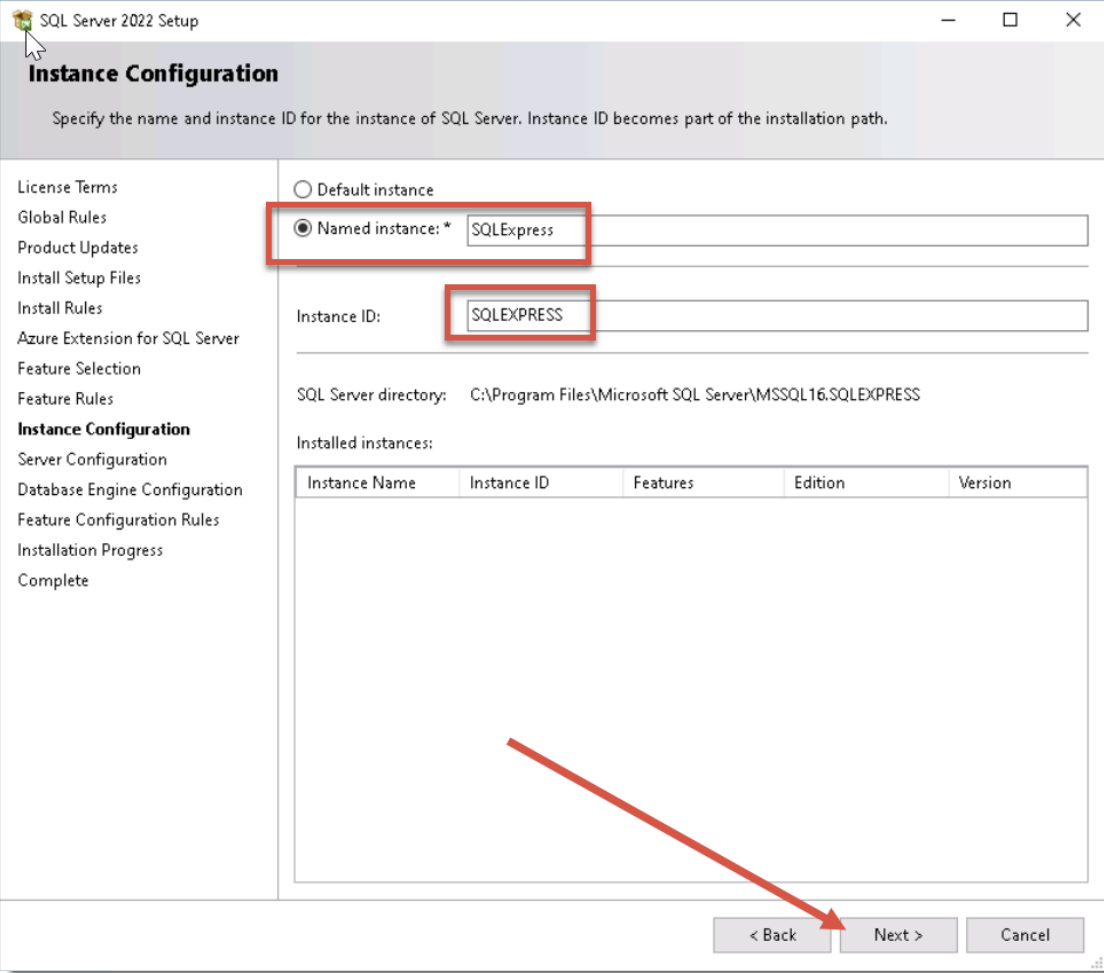This screenshot has height=973, width=1104.
Task: Click the Instance ID column header
Action: click(x=541, y=483)
